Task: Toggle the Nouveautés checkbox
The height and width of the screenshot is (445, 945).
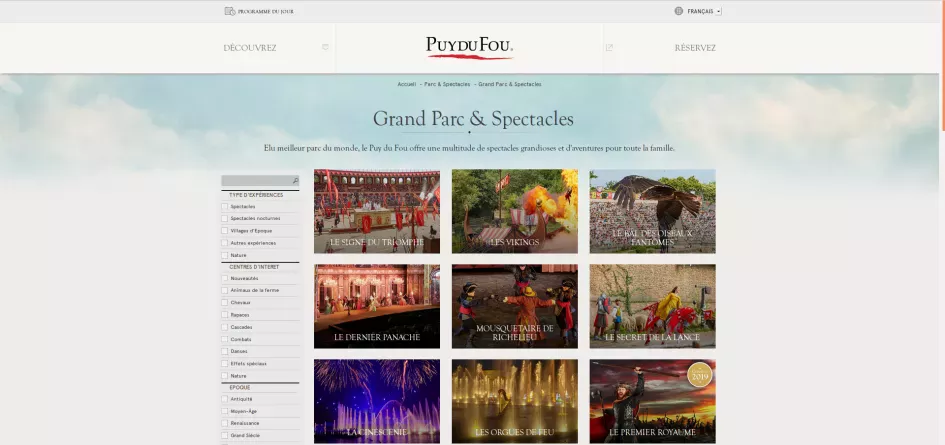Action: pos(225,278)
